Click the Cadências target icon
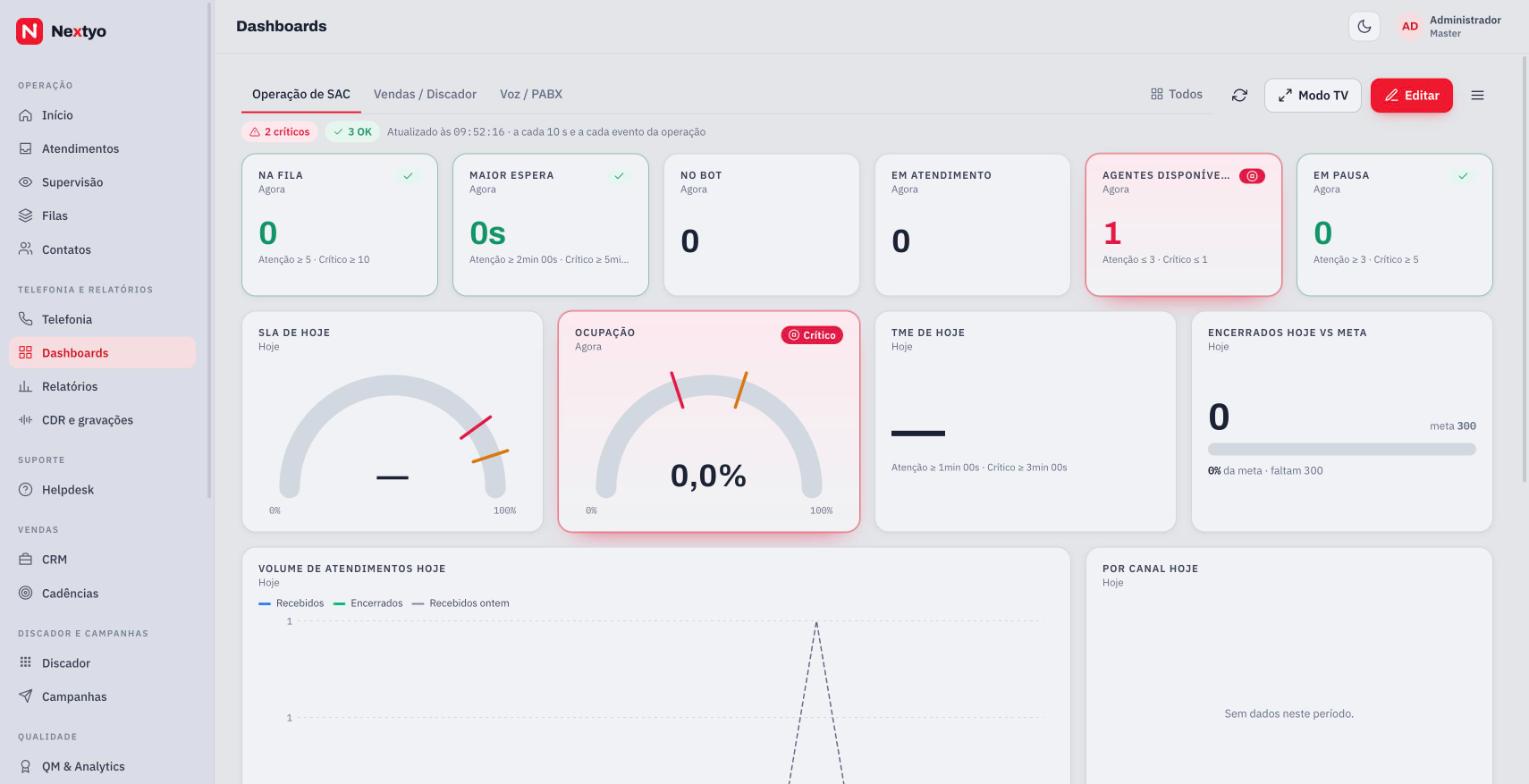Viewport: 1529px width, 784px height. point(25,593)
